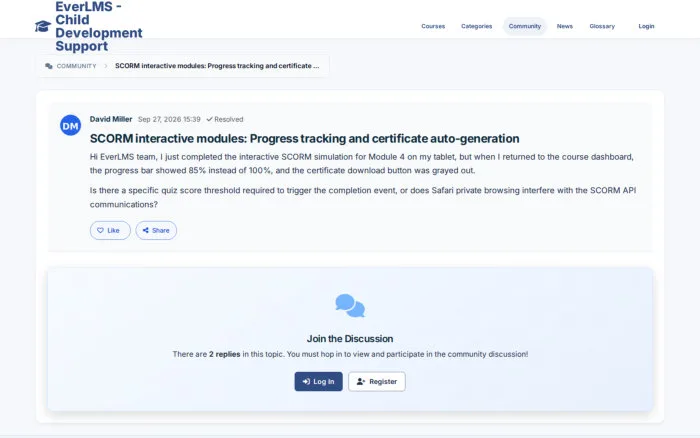
Task: Click the Login link in header
Action: pyautogui.click(x=646, y=26)
